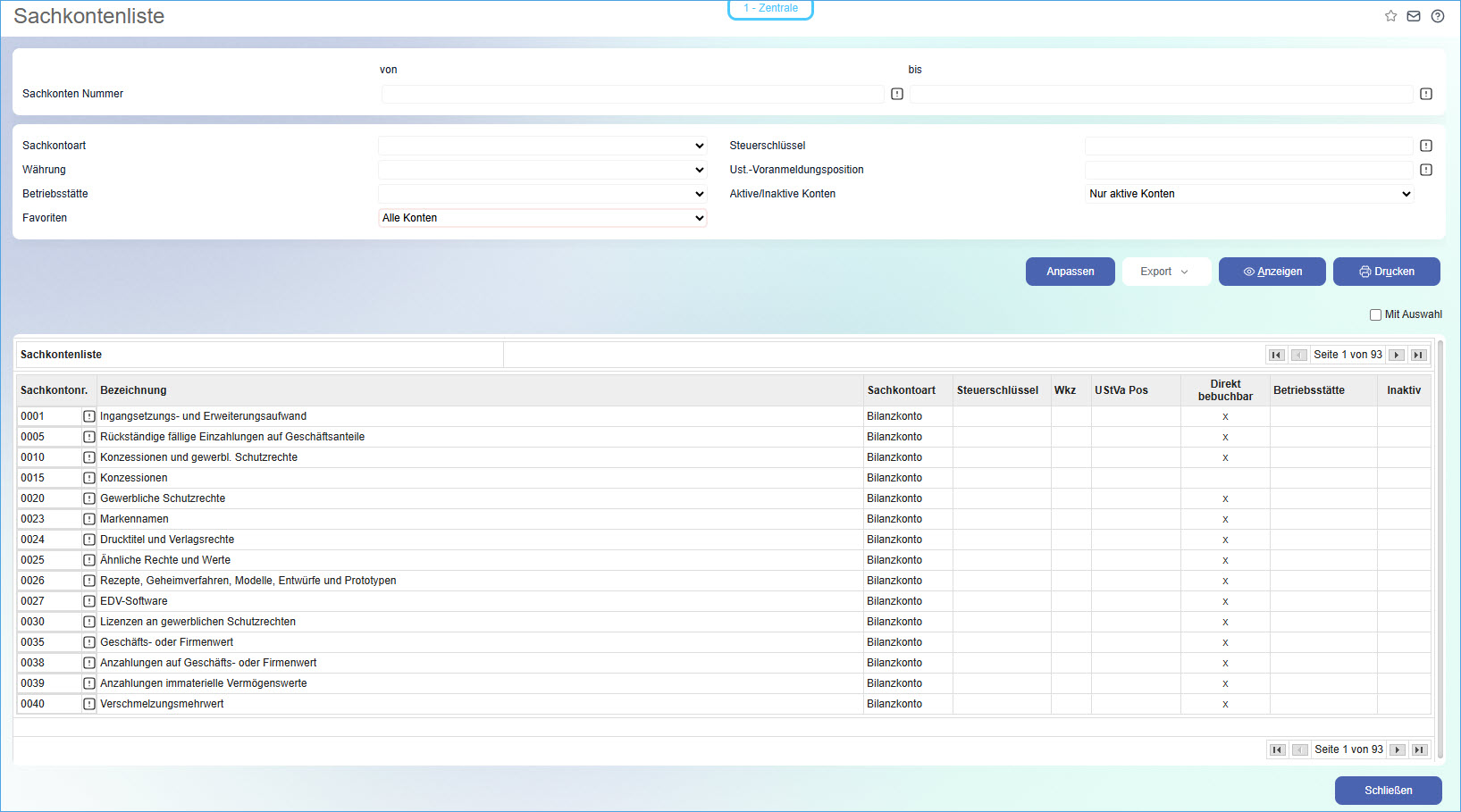Sort by the Bezeichnung column header
This screenshot has height=812, width=1461.
(x=133, y=390)
